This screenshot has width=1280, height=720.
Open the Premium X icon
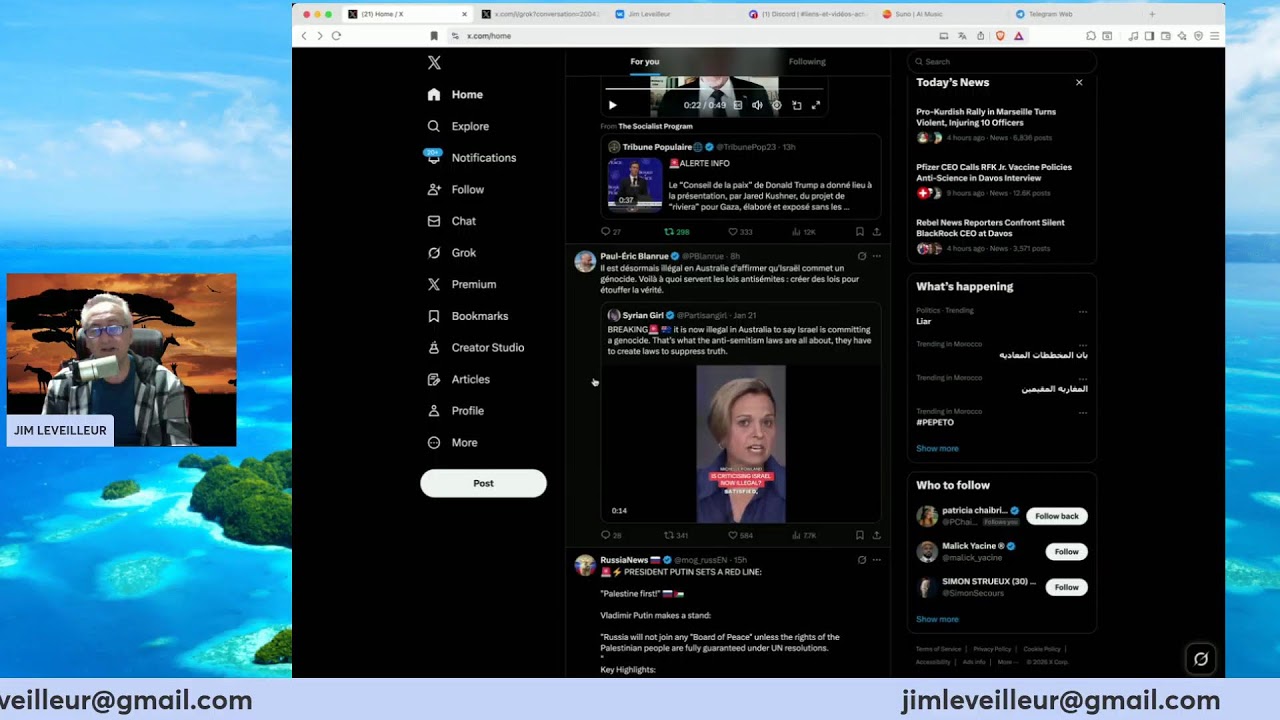click(434, 285)
